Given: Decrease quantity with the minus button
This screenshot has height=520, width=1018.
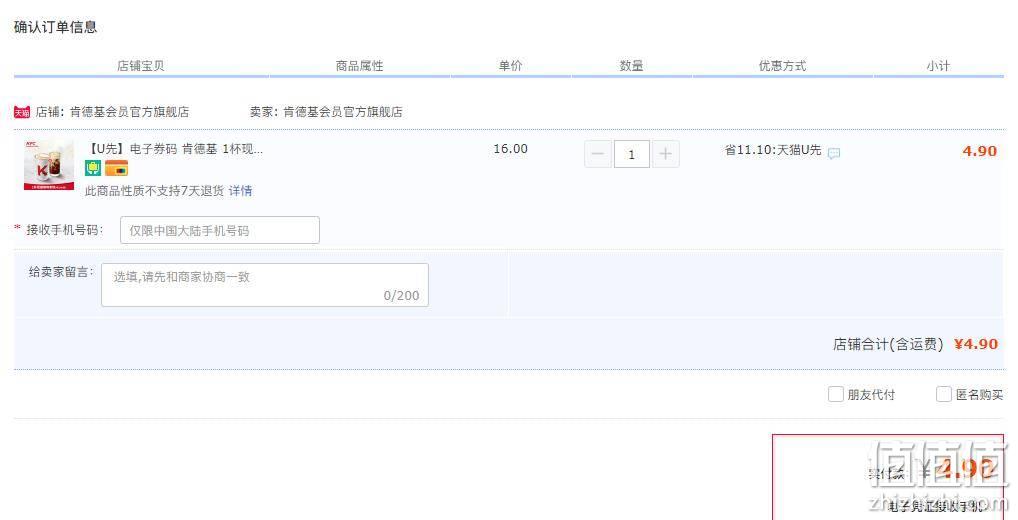Looking at the screenshot, I should point(598,155).
